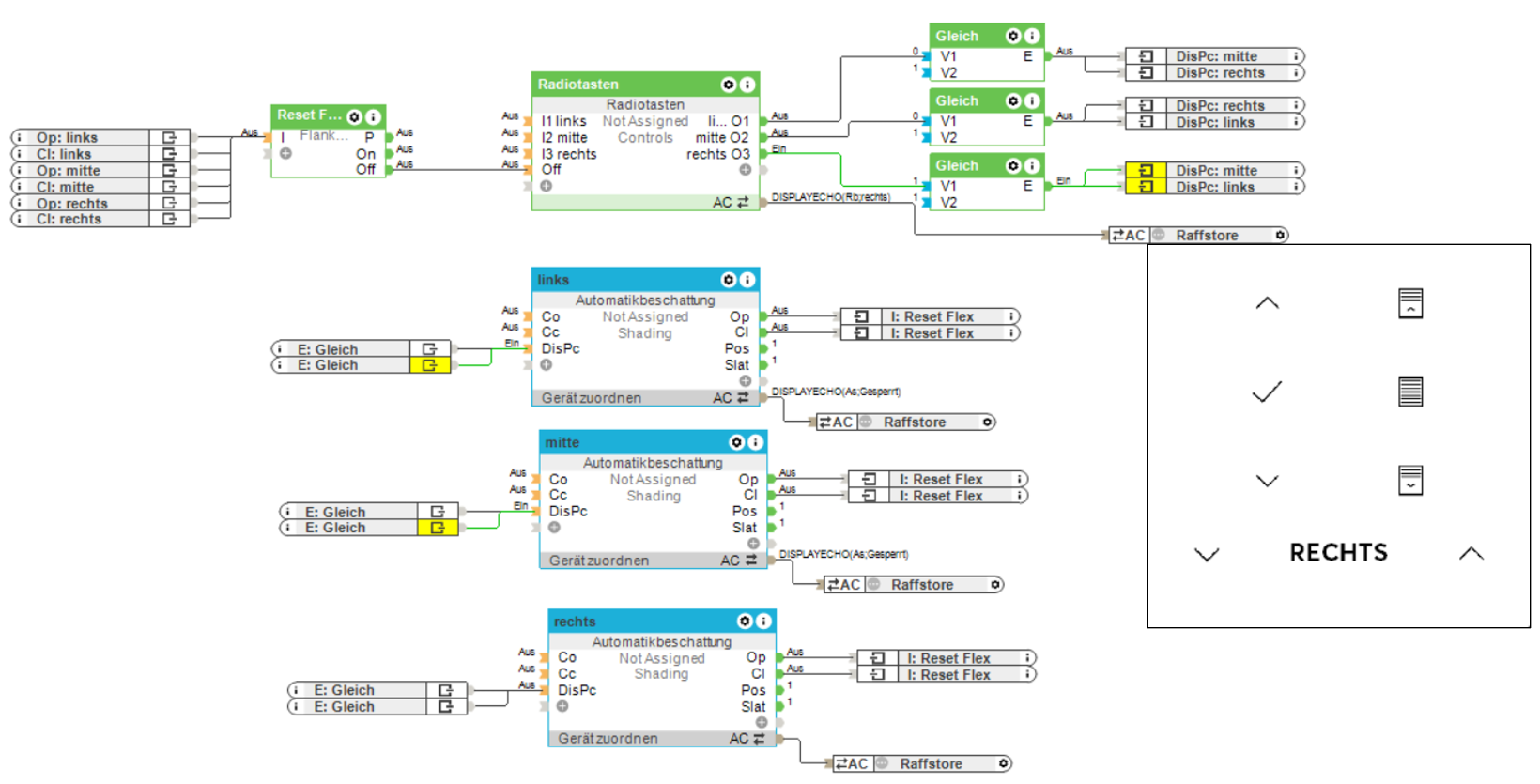The height and width of the screenshot is (784, 1540).
Task: Click info icon beside Op: links input
Action: tap(19, 137)
